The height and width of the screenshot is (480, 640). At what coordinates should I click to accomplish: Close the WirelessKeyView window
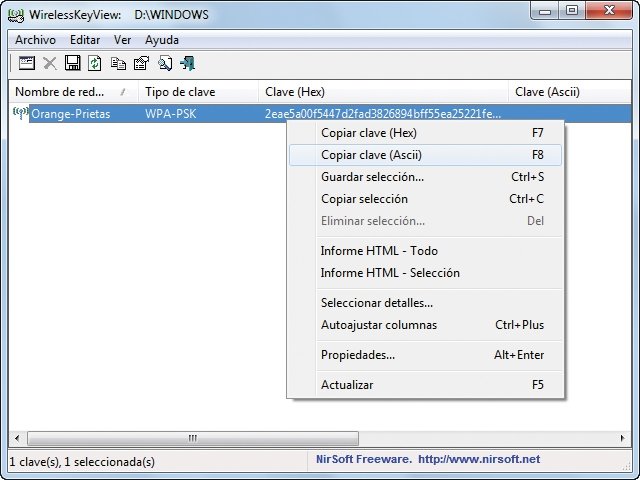[x=609, y=11]
